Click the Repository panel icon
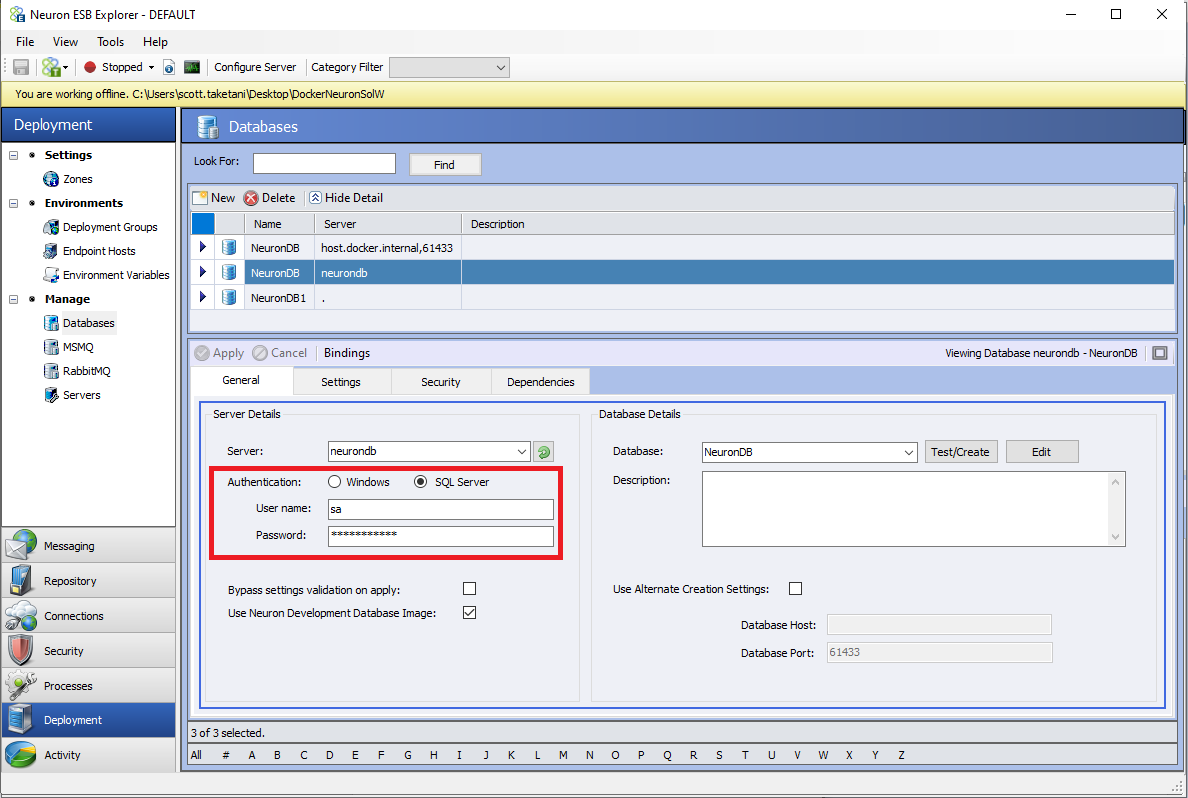Image resolution: width=1188 pixels, height=798 pixels. tap(20, 581)
